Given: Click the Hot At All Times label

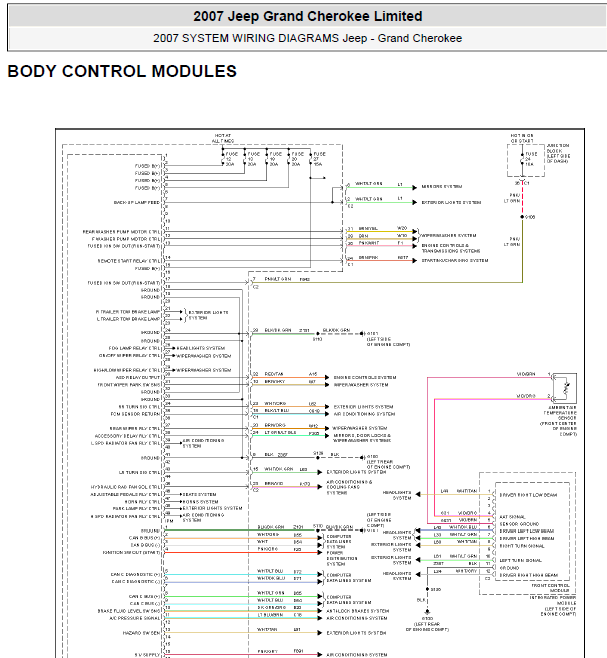Looking at the screenshot, I should pos(222,138).
